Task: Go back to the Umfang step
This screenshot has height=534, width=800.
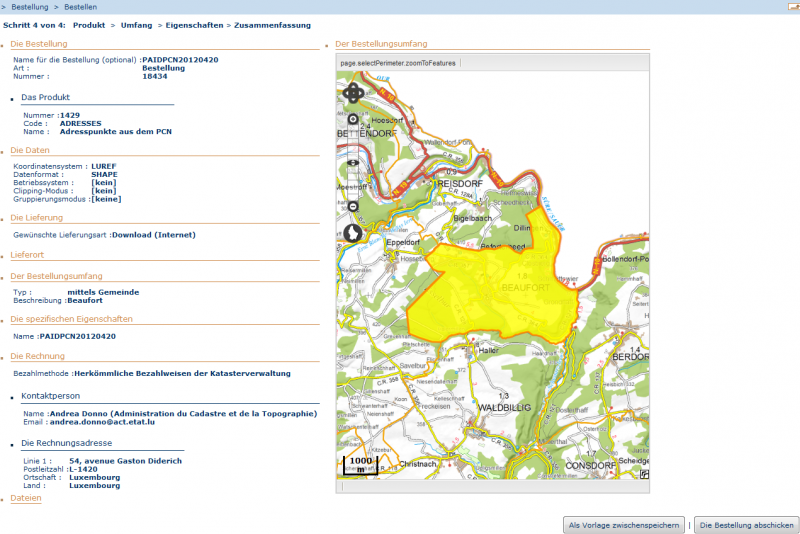Action: 136,25
